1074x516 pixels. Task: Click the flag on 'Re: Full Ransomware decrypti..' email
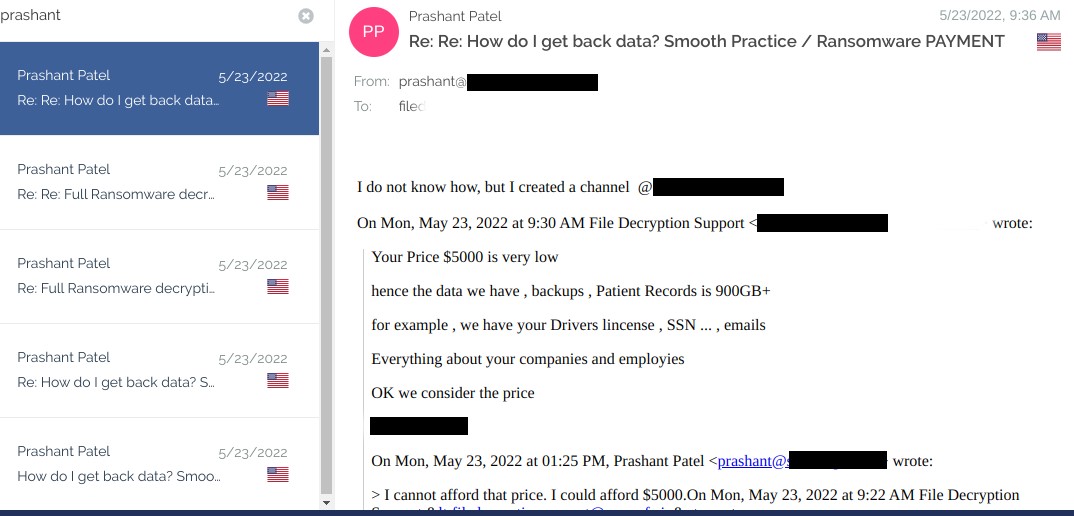(x=278, y=287)
